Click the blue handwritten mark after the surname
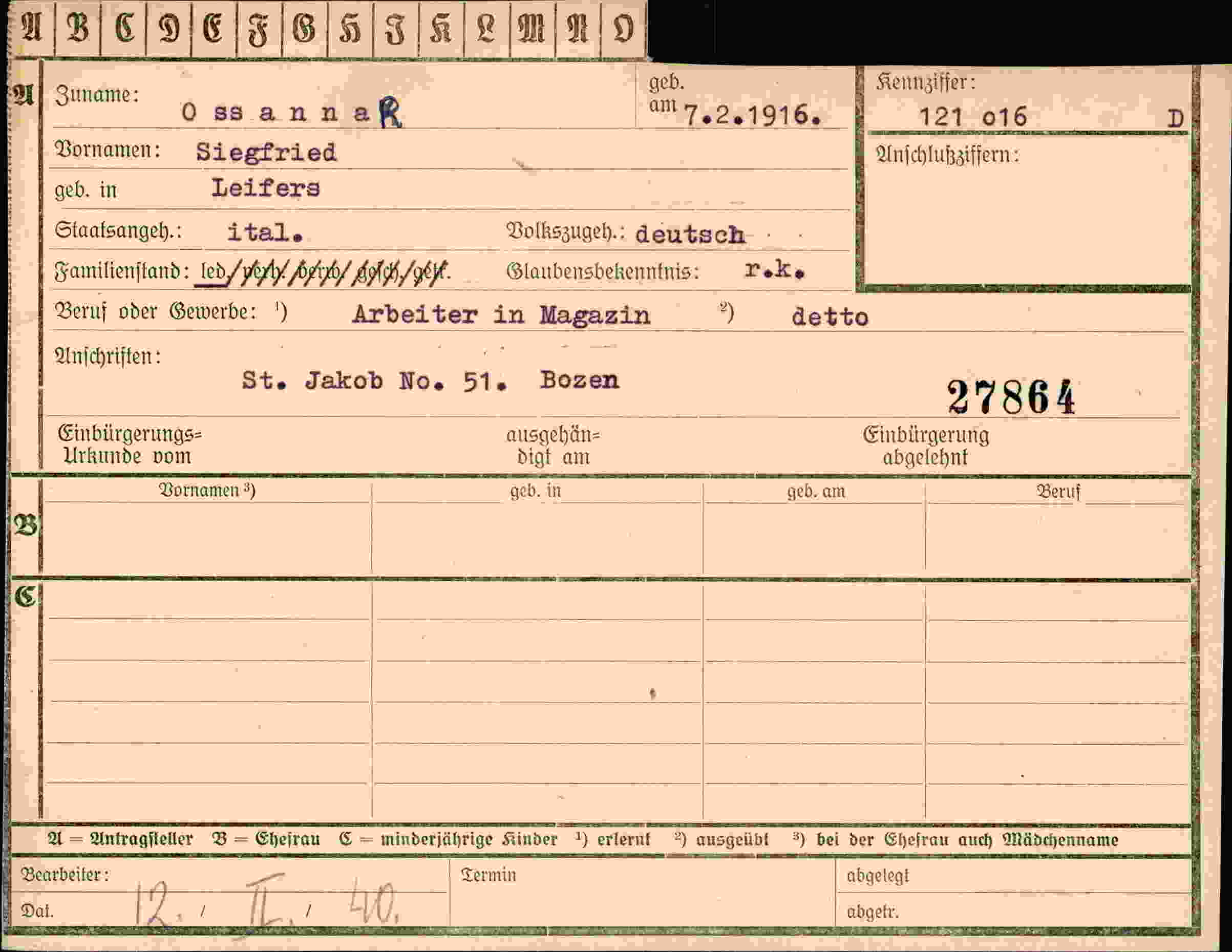The width and height of the screenshot is (1232, 952). tap(391, 112)
